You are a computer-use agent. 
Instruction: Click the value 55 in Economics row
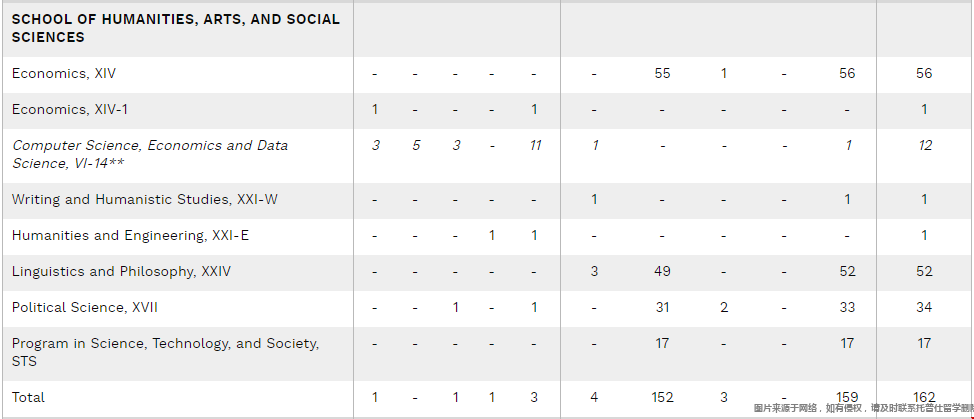click(662, 73)
